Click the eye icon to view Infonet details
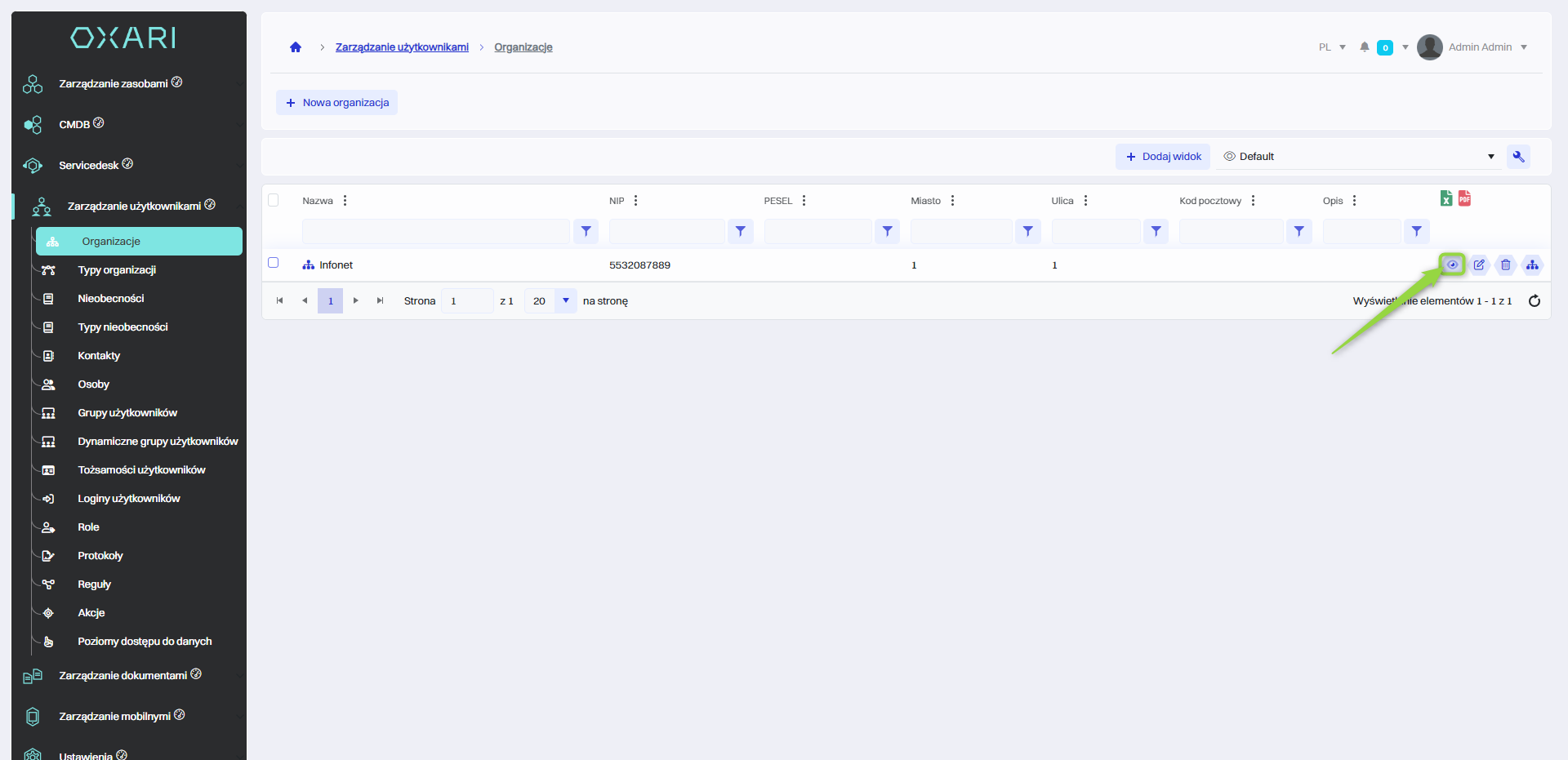The height and width of the screenshot is (760, 1568). tap(1452, 264)
